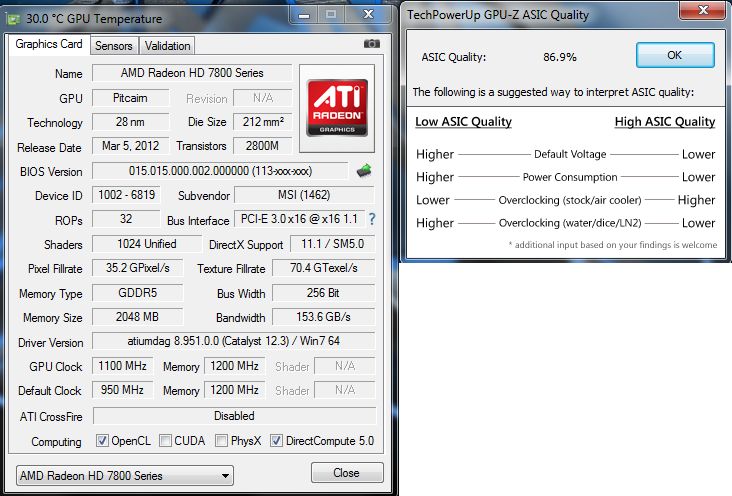
Task: Click OK in ASIC Quality dialog
Action: (675, 55)
